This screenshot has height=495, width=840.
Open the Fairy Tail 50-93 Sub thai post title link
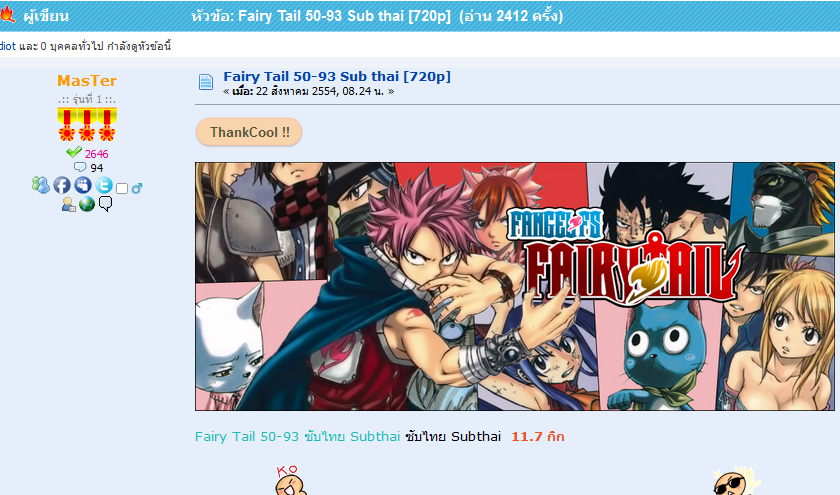click(x=337, y=77)
